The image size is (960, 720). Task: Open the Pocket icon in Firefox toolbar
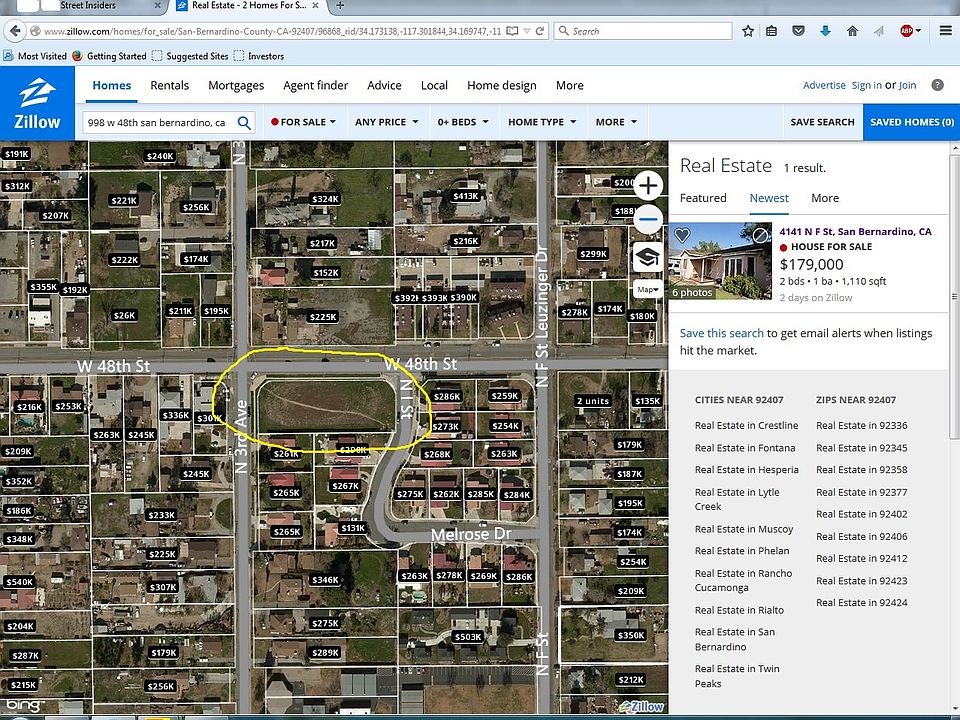point(798,31)
